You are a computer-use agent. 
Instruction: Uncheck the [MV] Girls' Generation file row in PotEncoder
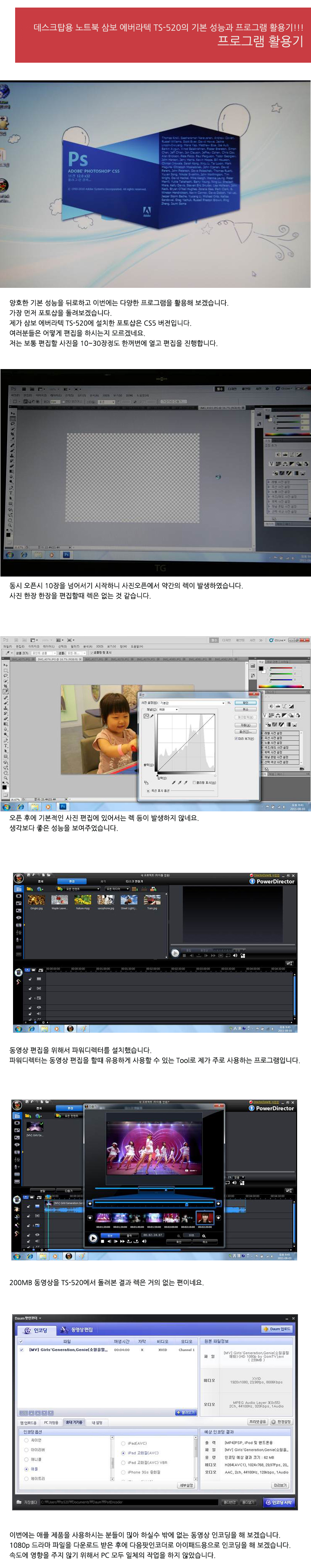tap(21, 1350)
